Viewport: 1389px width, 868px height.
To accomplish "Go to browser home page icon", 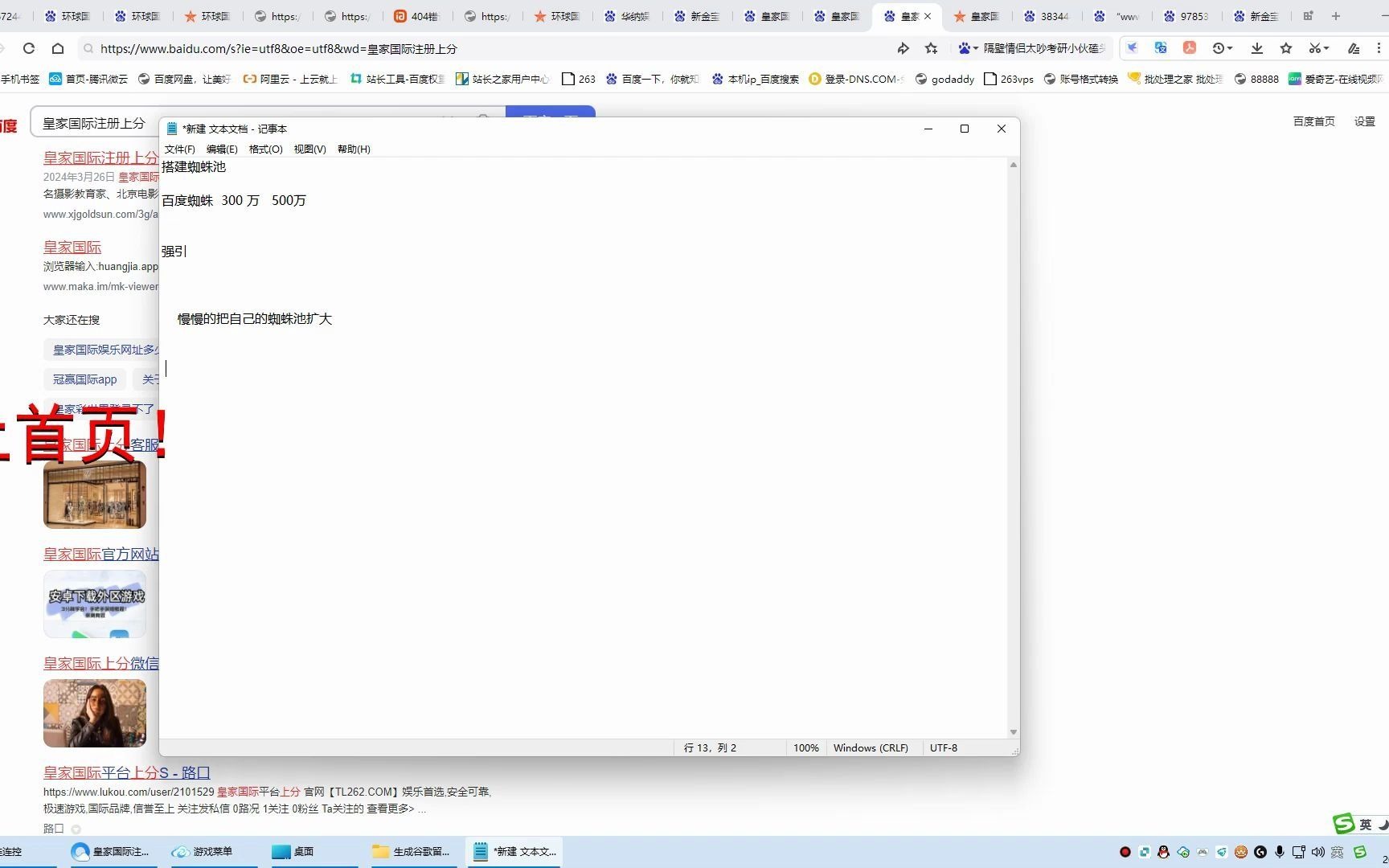I will click(x=58, y=48).
